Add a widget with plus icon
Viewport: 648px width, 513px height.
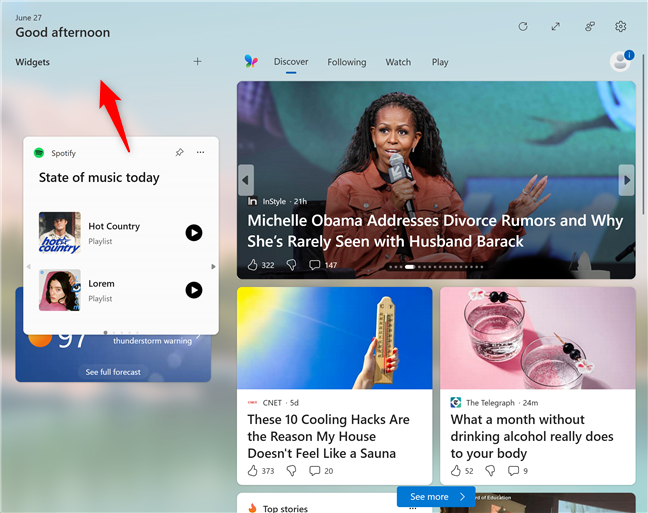pos(198,62)
